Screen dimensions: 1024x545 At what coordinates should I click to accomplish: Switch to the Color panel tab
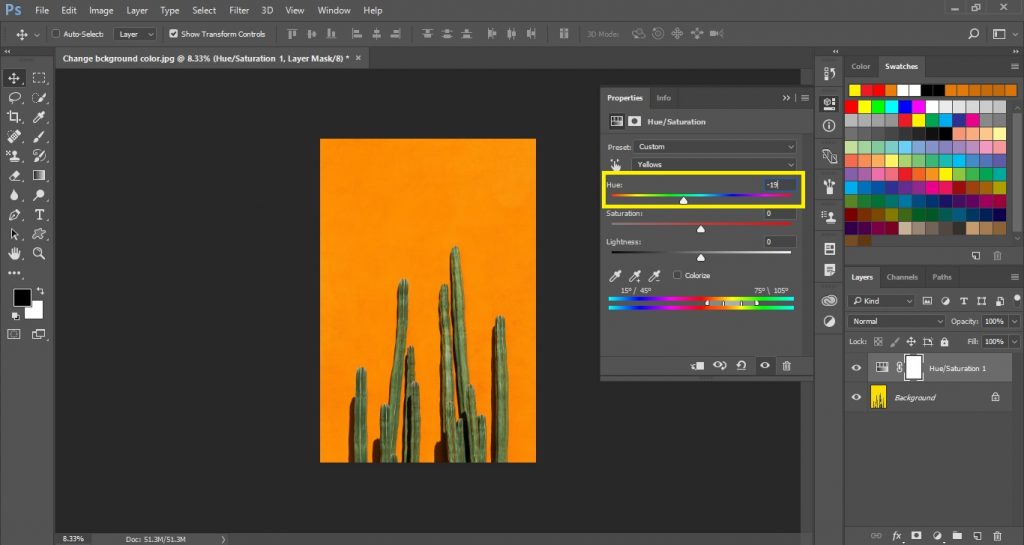coord(861,67)
